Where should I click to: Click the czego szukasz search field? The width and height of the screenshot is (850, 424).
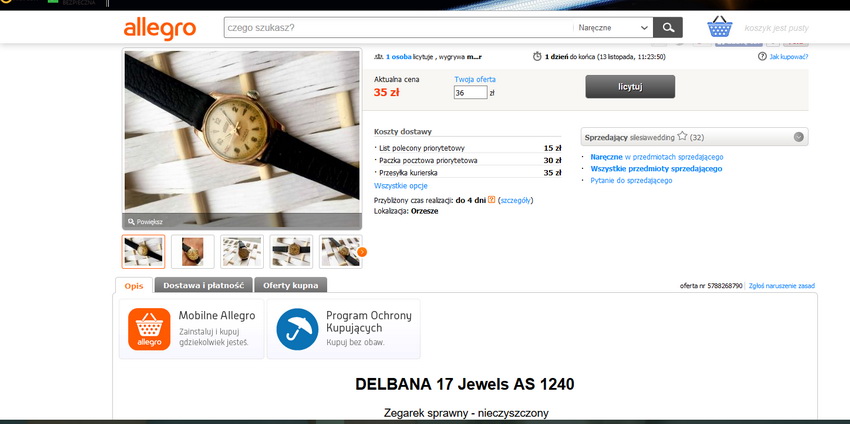point(397,28)
